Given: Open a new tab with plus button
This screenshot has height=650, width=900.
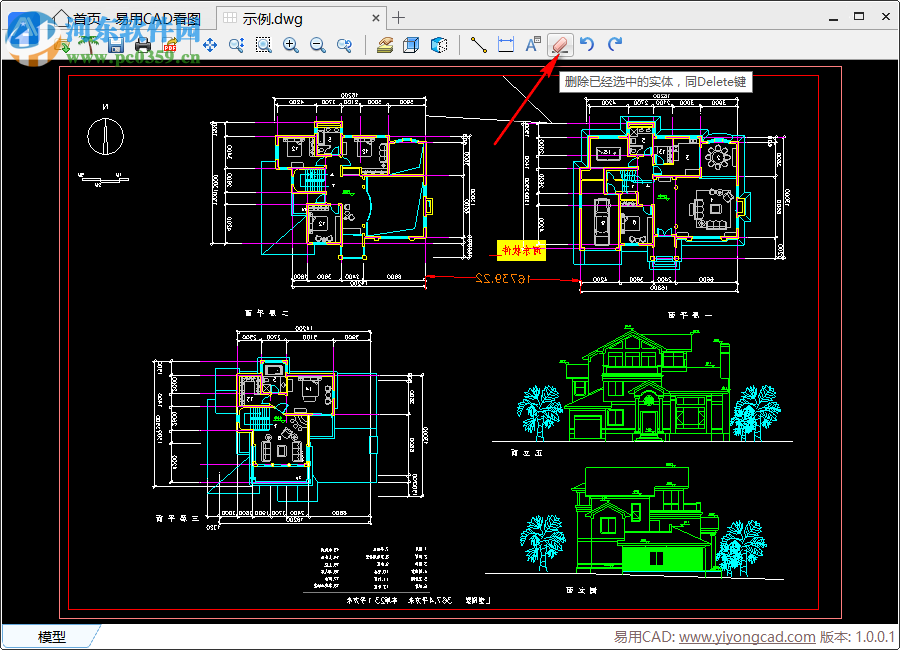Looking at the screenshot, I should coord(399,17).
